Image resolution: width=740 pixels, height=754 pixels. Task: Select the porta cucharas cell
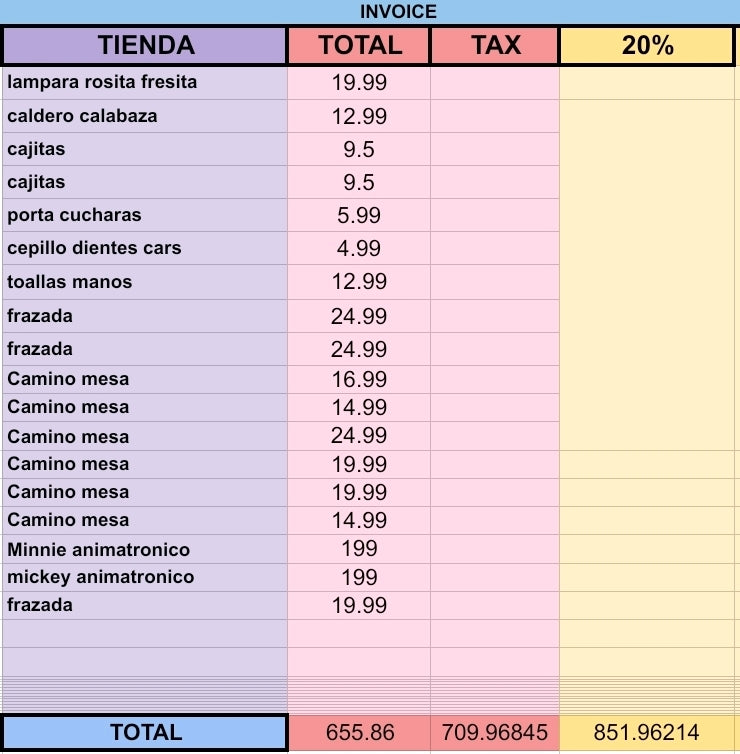point(145,215)
